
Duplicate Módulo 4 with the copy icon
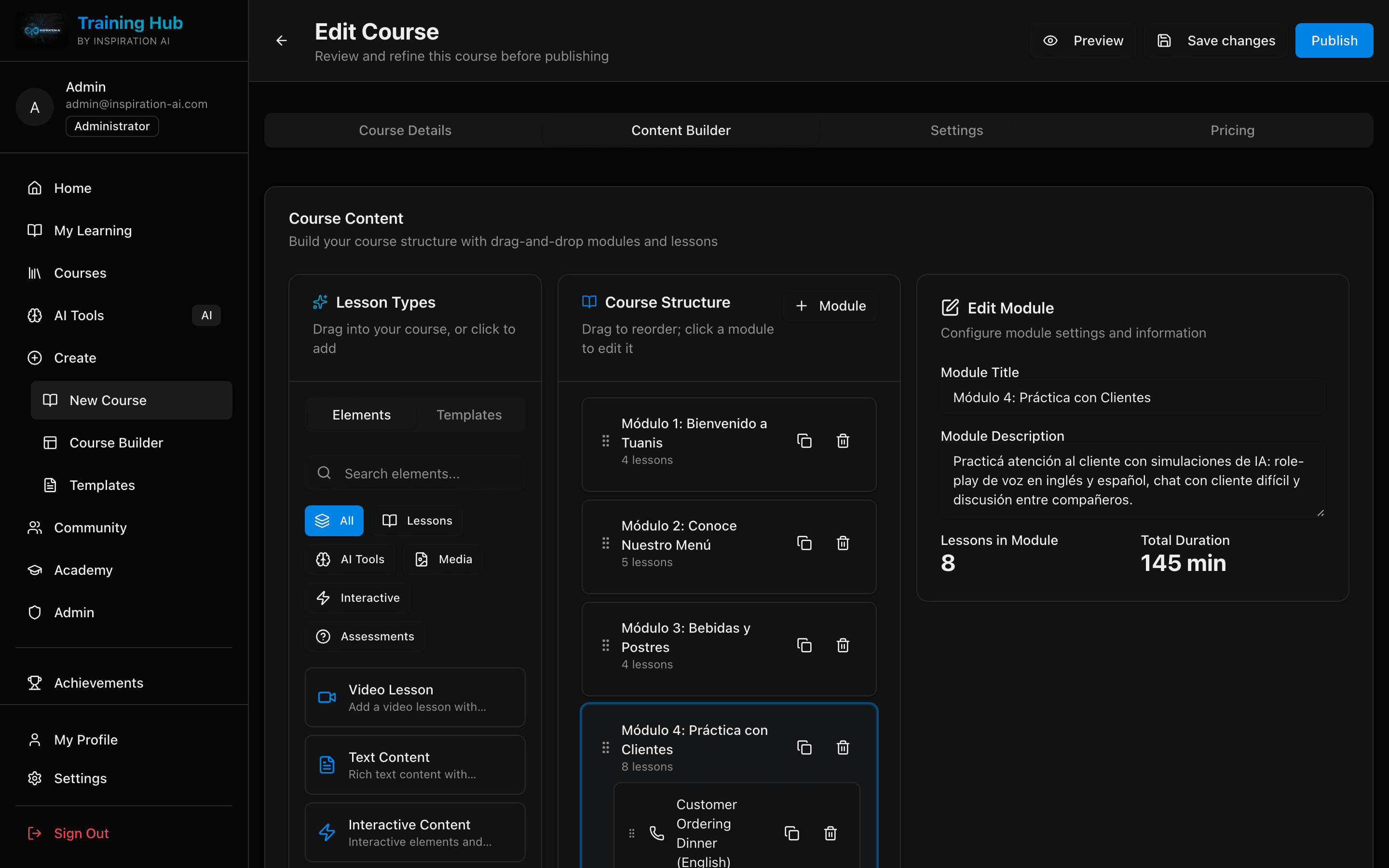pyautogui.click(x=804, y=747)
